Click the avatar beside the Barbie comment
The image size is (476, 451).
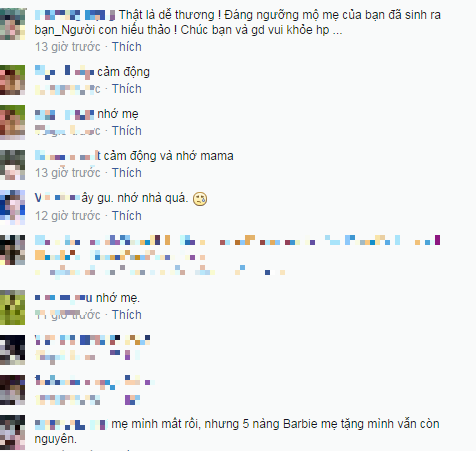tap(12, 432)
